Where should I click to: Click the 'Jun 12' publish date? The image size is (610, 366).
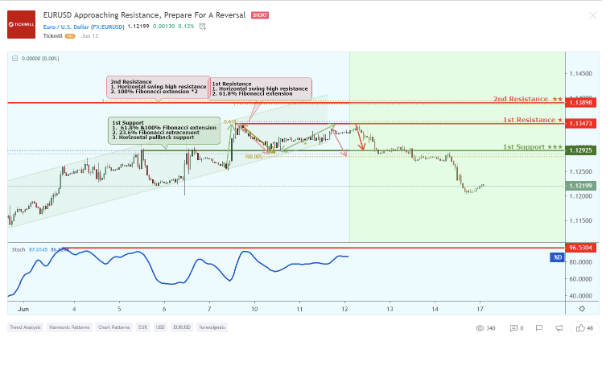[x=89, y=36]
